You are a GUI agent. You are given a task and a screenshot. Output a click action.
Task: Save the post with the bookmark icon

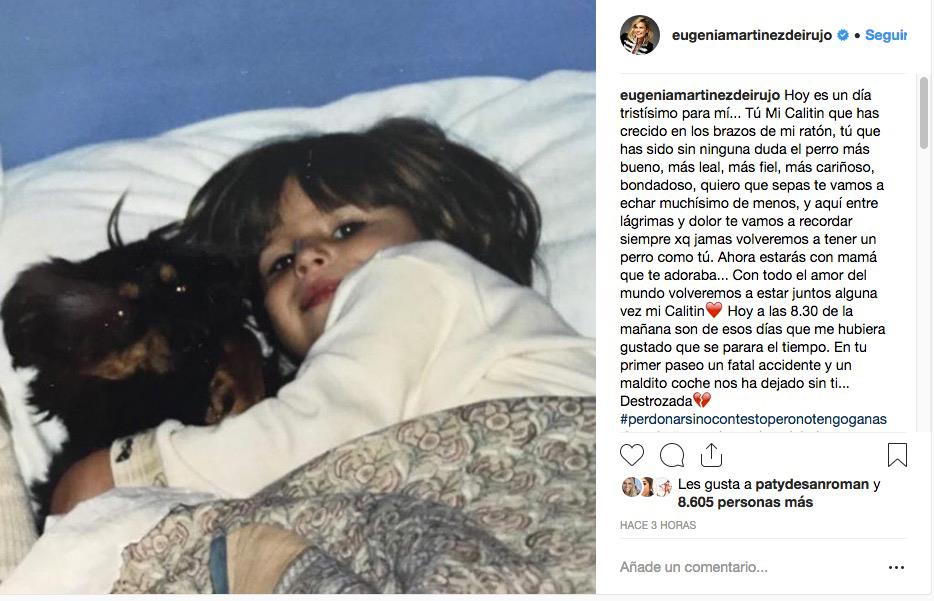point(897,455)
